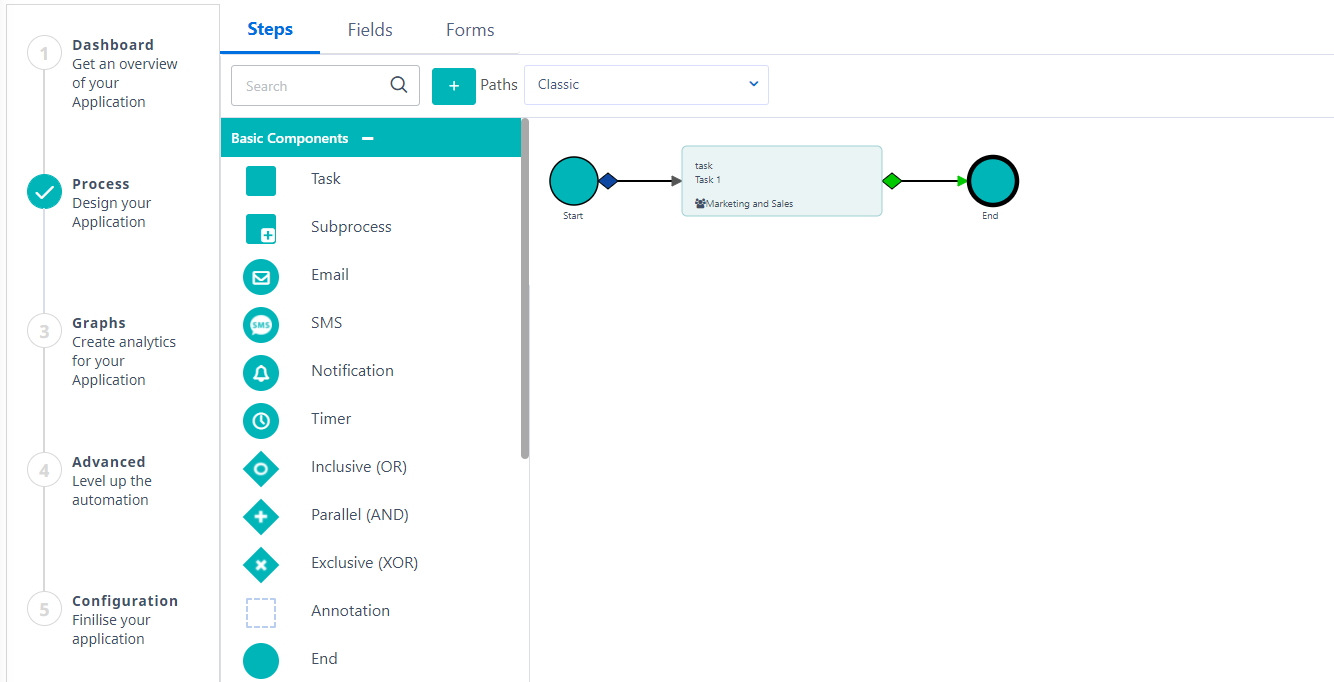
Task: Switch to the Fields tab
Action: (370, 30)
